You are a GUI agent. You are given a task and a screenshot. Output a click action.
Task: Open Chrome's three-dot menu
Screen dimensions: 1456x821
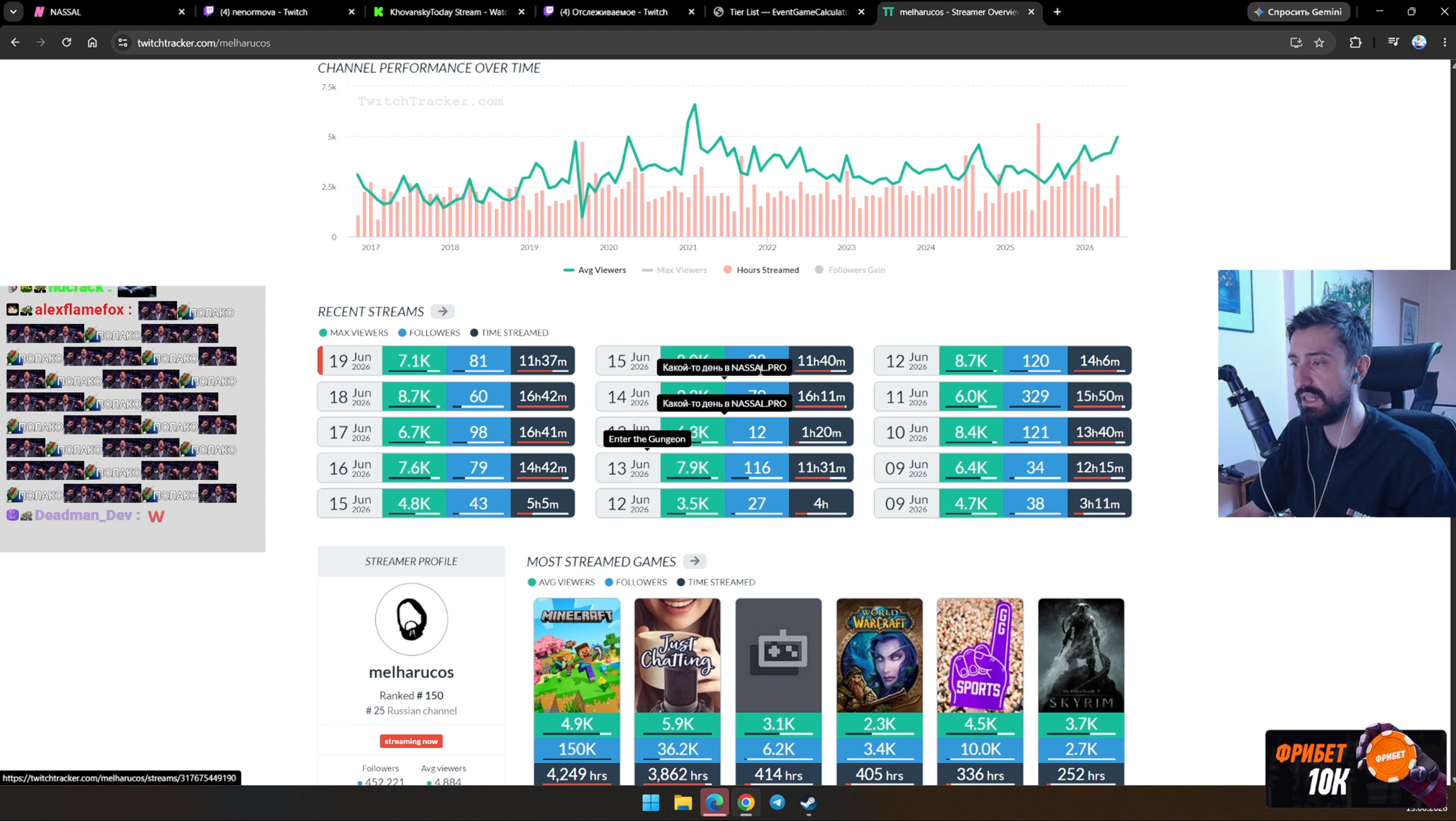tap(1445, 43)
